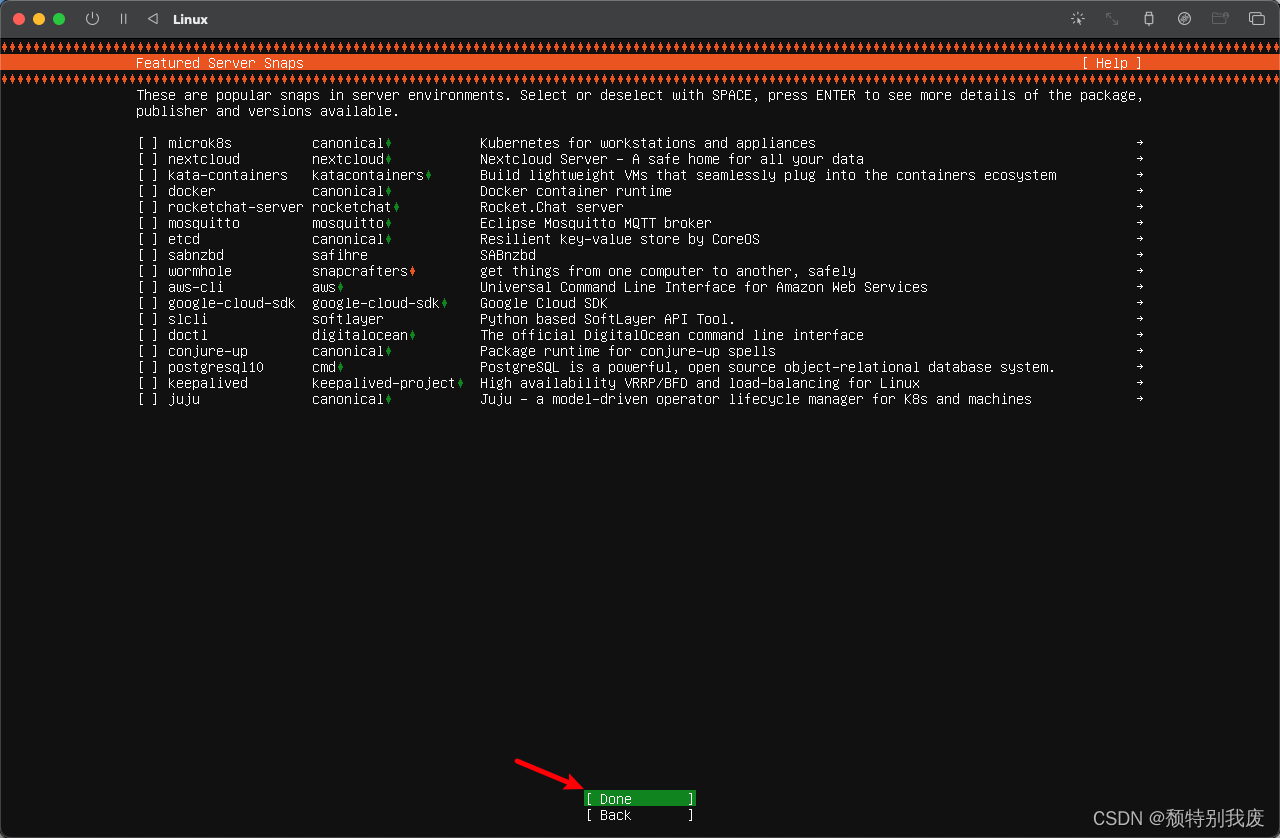Viewport: 1280px width, 838px height.
Task: Open details arrow for microk8s row
Action: [1140, 143]
